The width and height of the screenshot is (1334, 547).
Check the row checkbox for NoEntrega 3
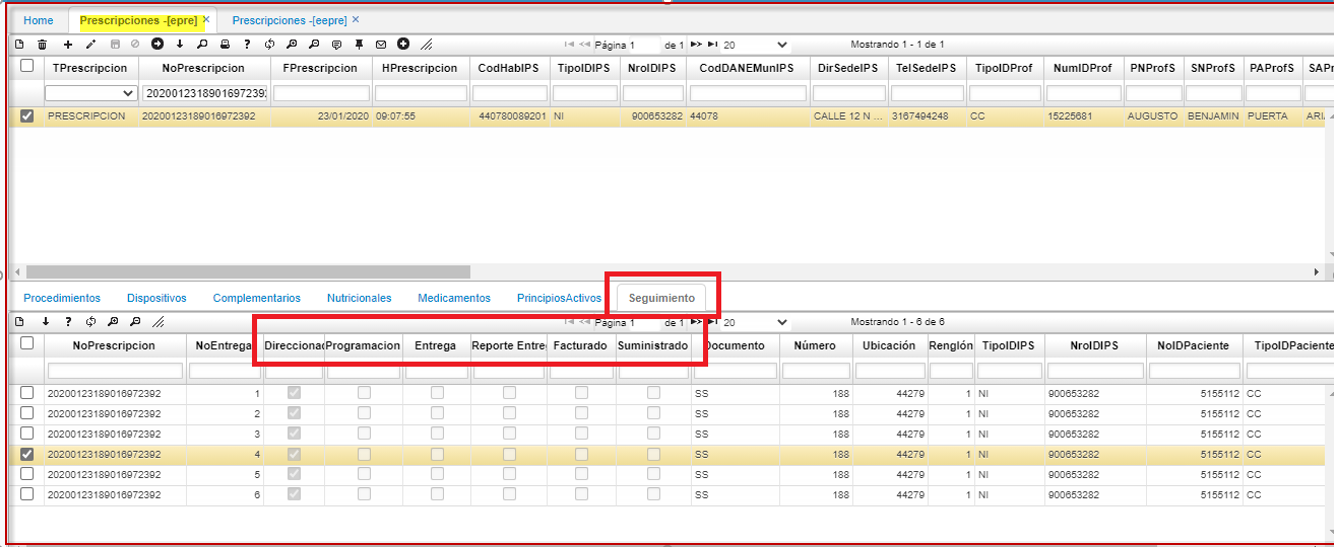(27, 434)
